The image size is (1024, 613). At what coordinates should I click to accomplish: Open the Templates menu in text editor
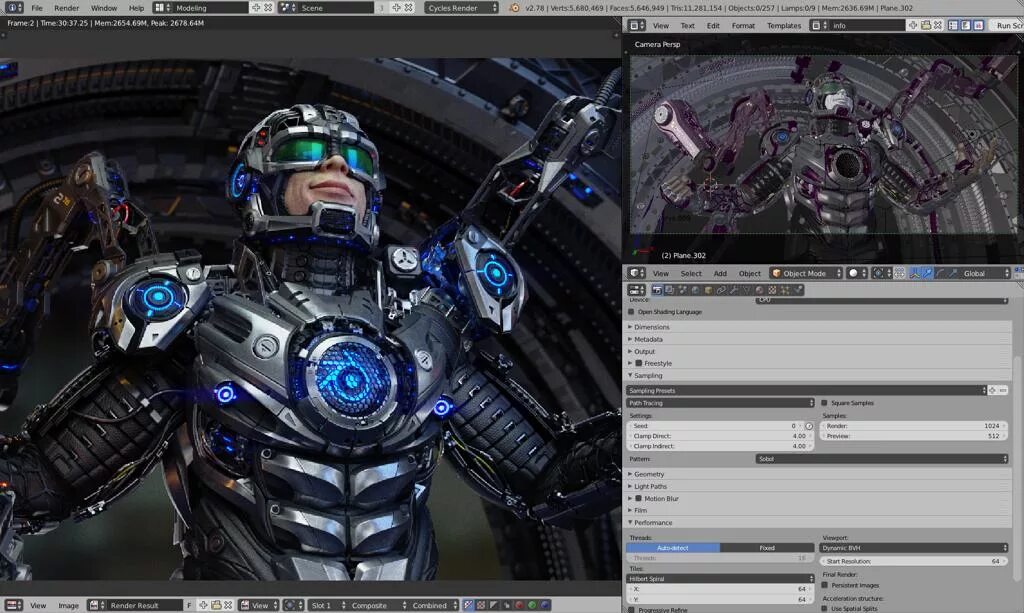pos(783,25)
